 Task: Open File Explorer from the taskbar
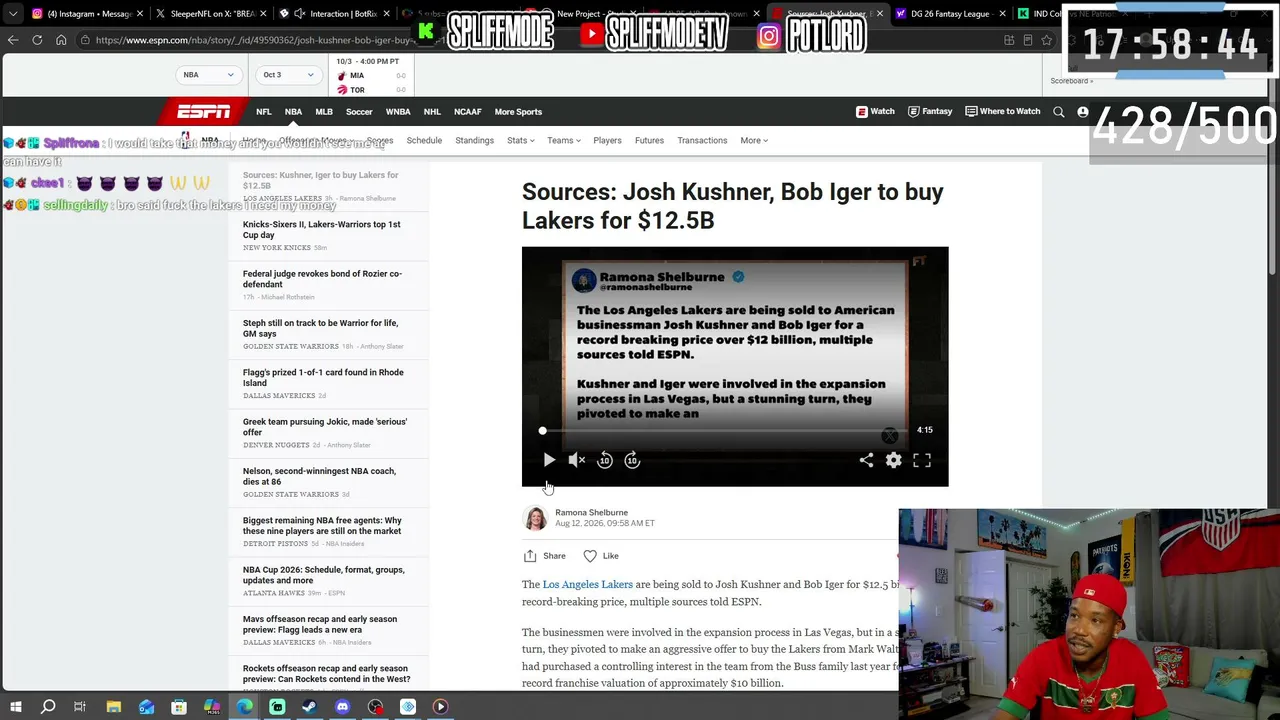[x=113, y=707]
